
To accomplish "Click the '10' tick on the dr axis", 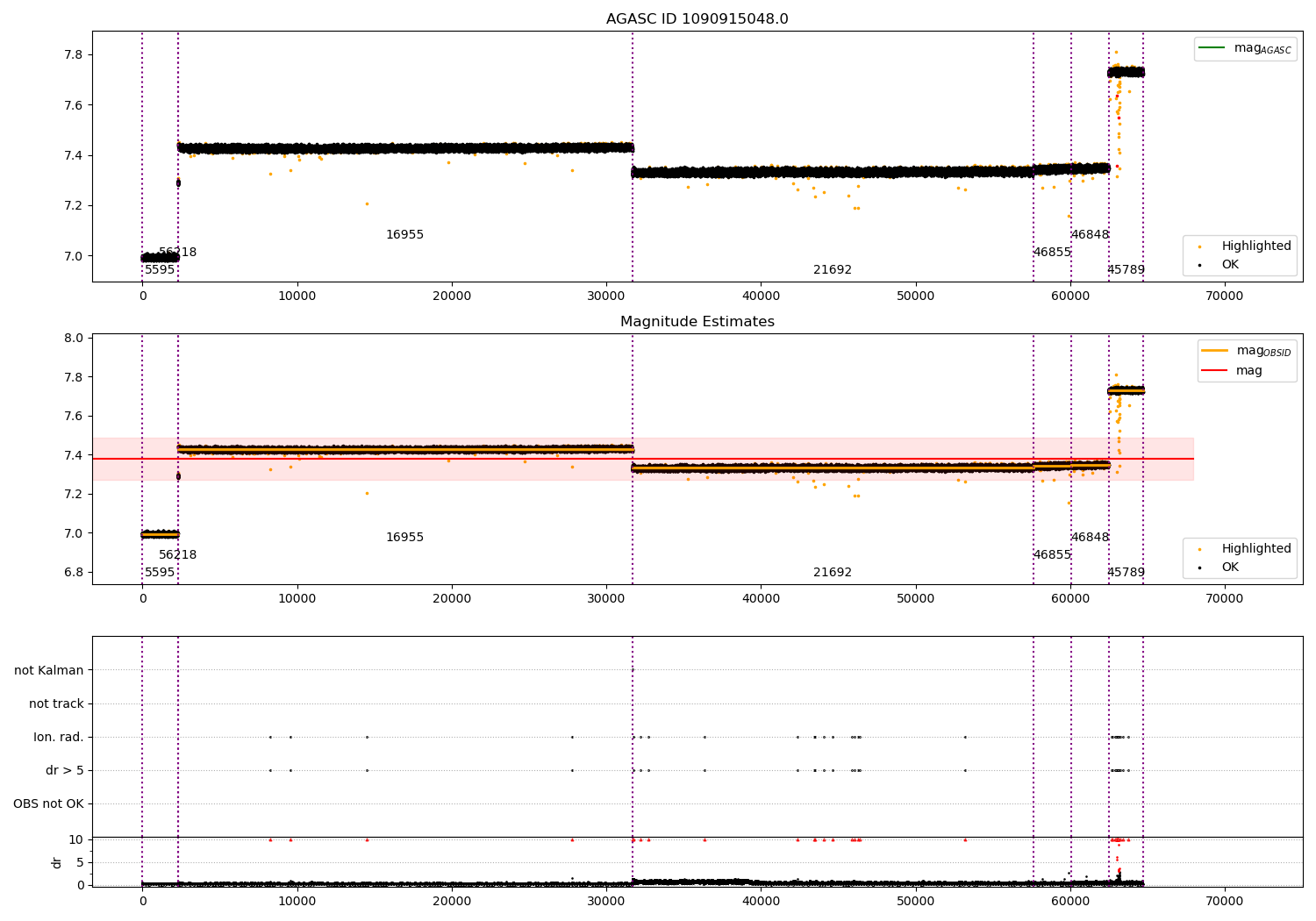I will [76, 839].
